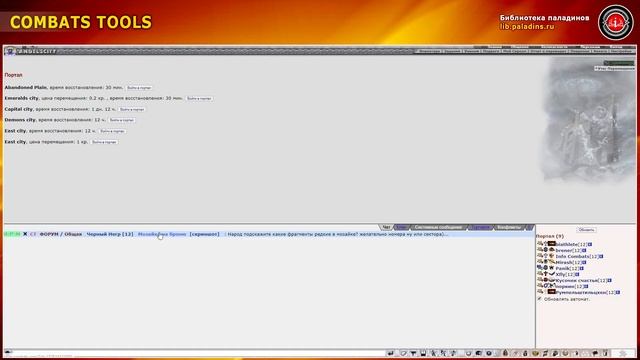
Task: Select player Info Combats in the list
Action: click(572, 256)
